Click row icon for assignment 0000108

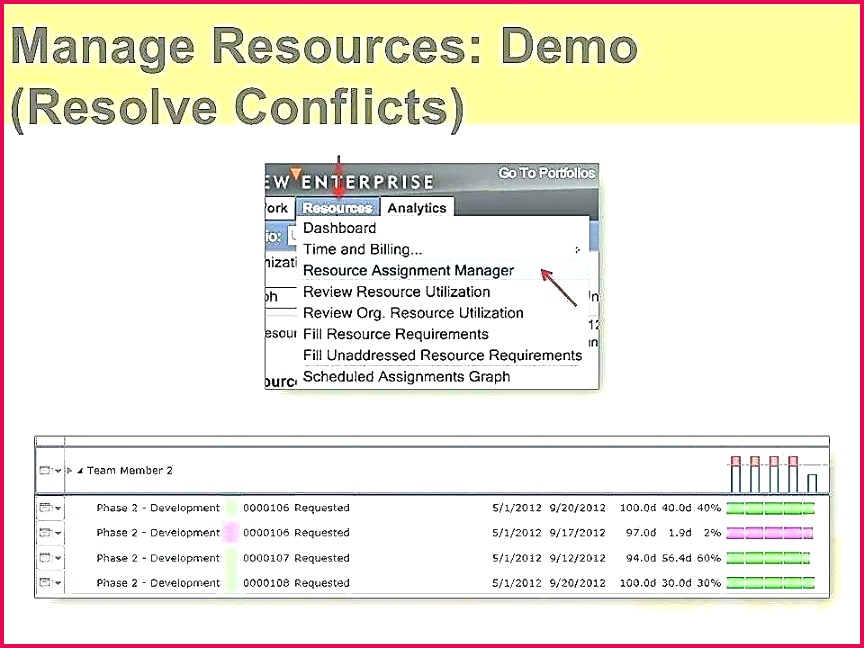(45, 582)
